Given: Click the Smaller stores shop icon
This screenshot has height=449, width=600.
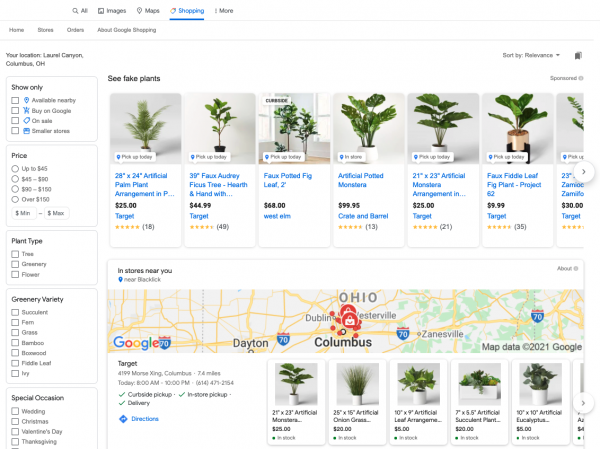Looking at the screenshot, I should [26, 131].
